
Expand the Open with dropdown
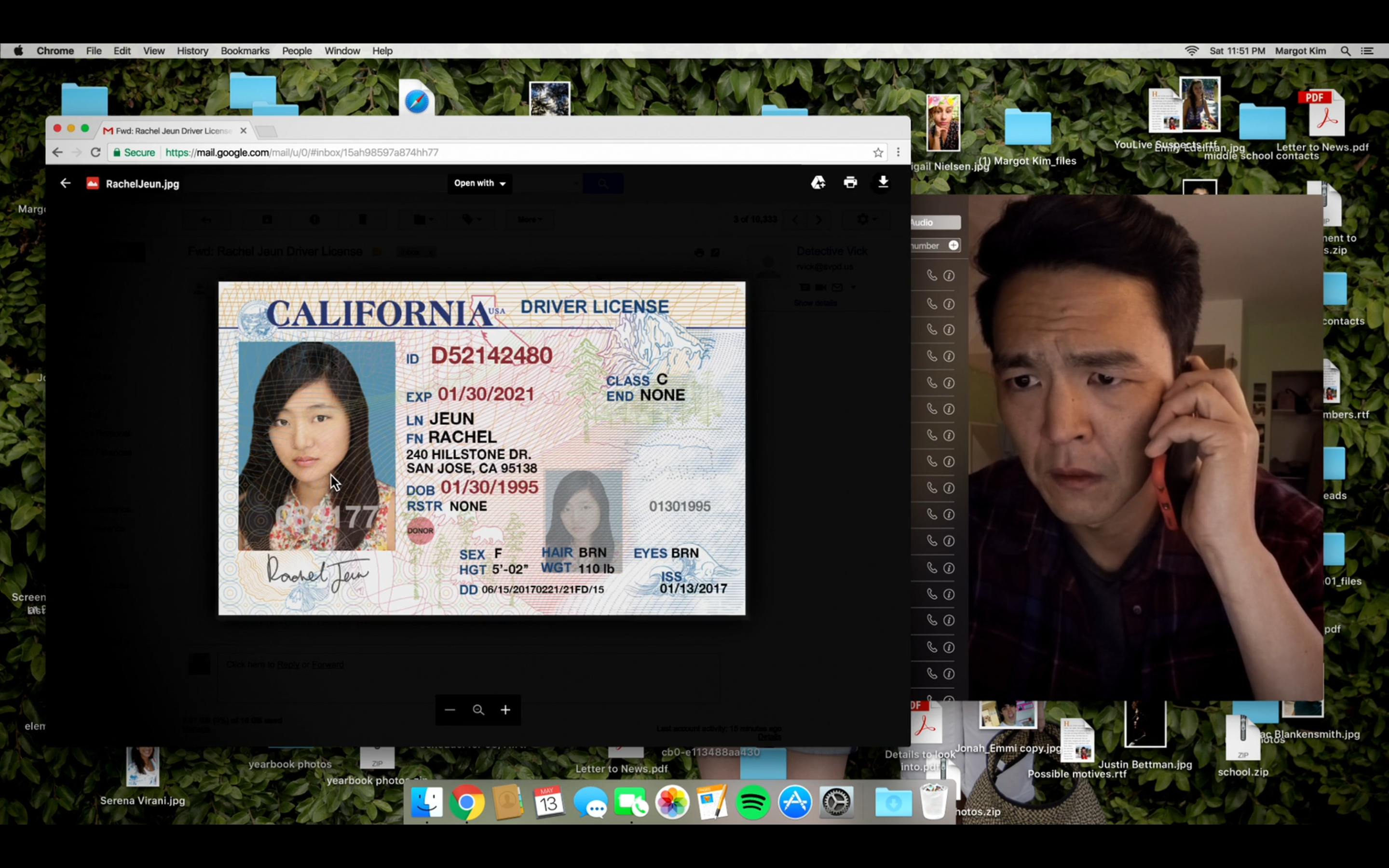[x=479, y=183]
